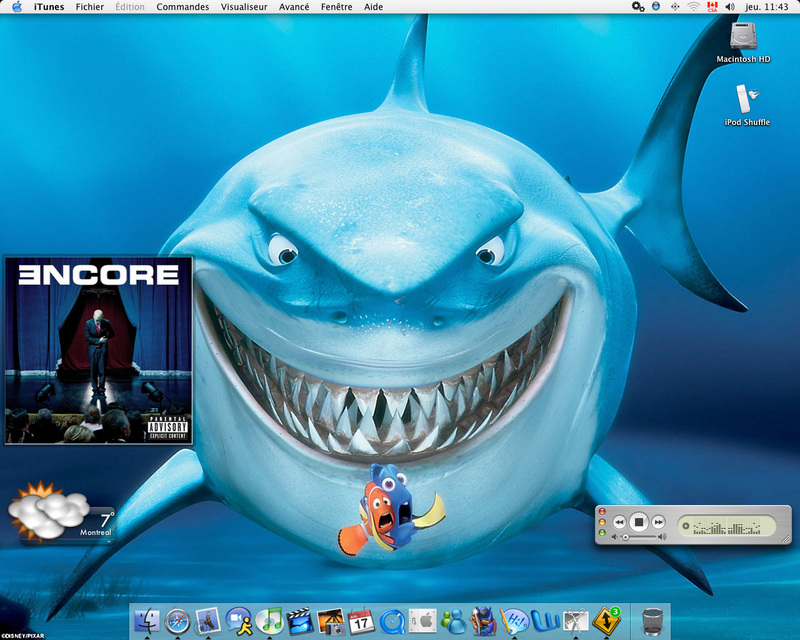Image resolution: width=800 pixels, height=640 pixels.
Task: Launch the armored character game in the Dock
Action: coord(483,621)
